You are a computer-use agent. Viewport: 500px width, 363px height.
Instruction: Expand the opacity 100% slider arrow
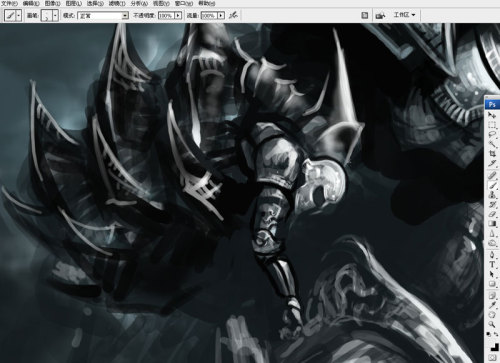[178, 16]
